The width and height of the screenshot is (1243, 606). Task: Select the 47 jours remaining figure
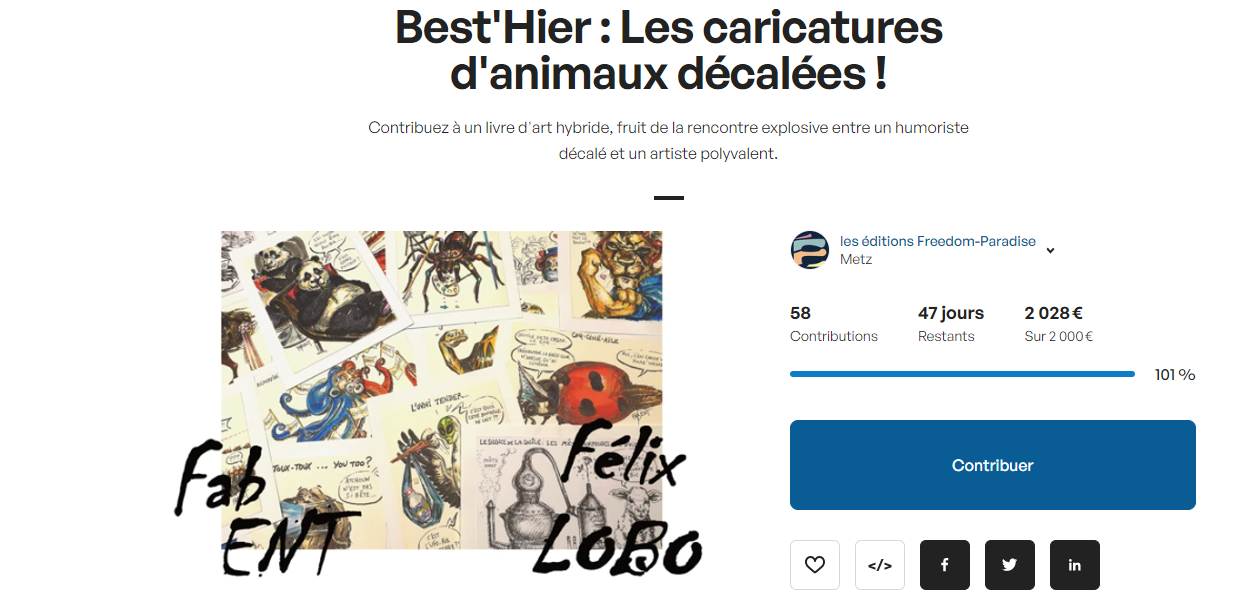click(x=951, y=313)
